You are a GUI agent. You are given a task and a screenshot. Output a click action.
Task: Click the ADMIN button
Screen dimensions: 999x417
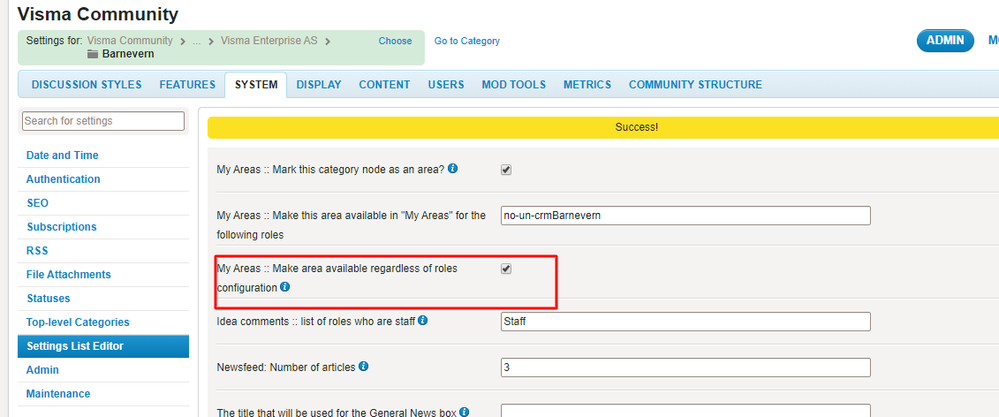point(945,41)
